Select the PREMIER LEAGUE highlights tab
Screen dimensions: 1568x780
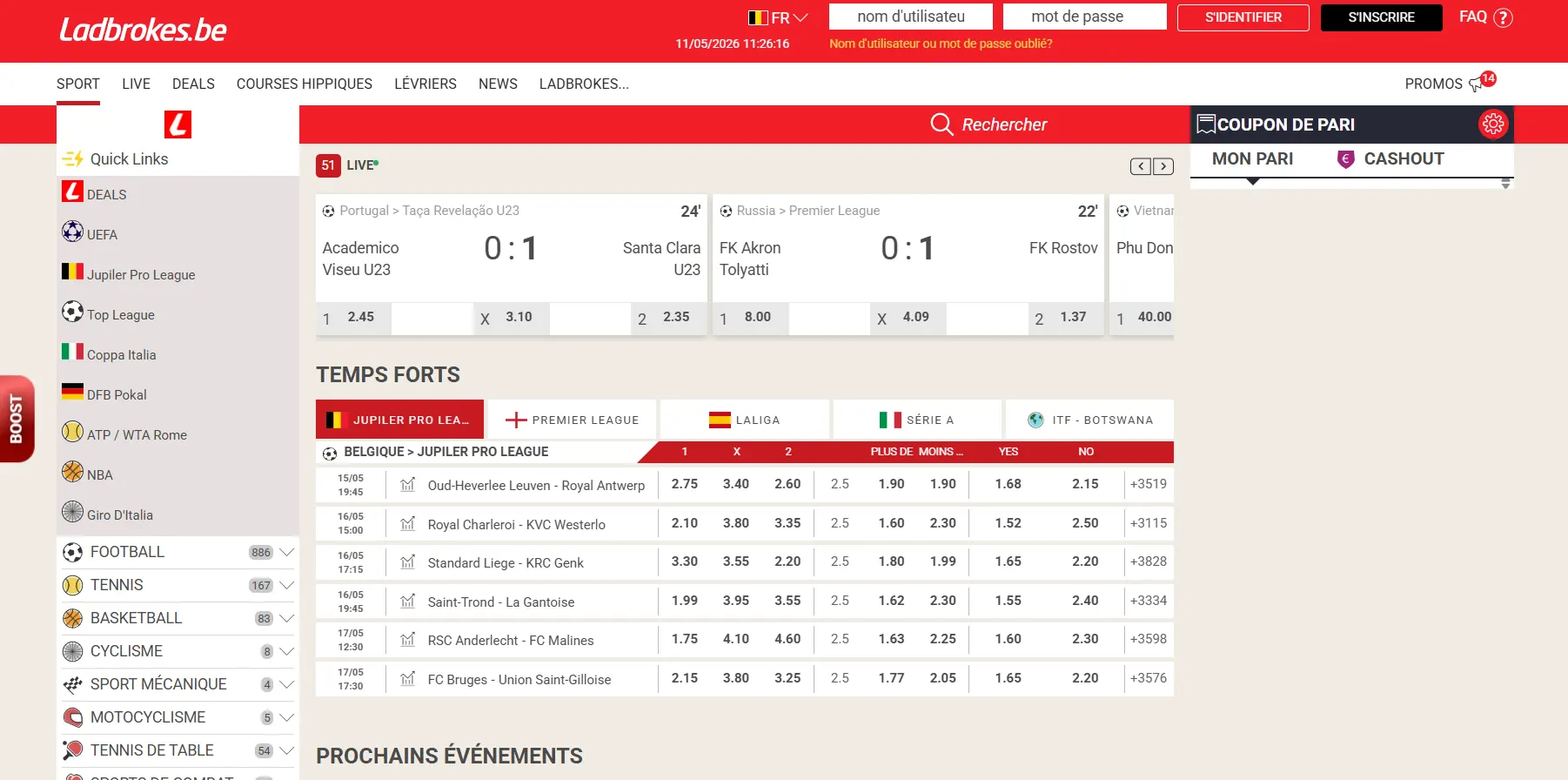pos(572,420)
